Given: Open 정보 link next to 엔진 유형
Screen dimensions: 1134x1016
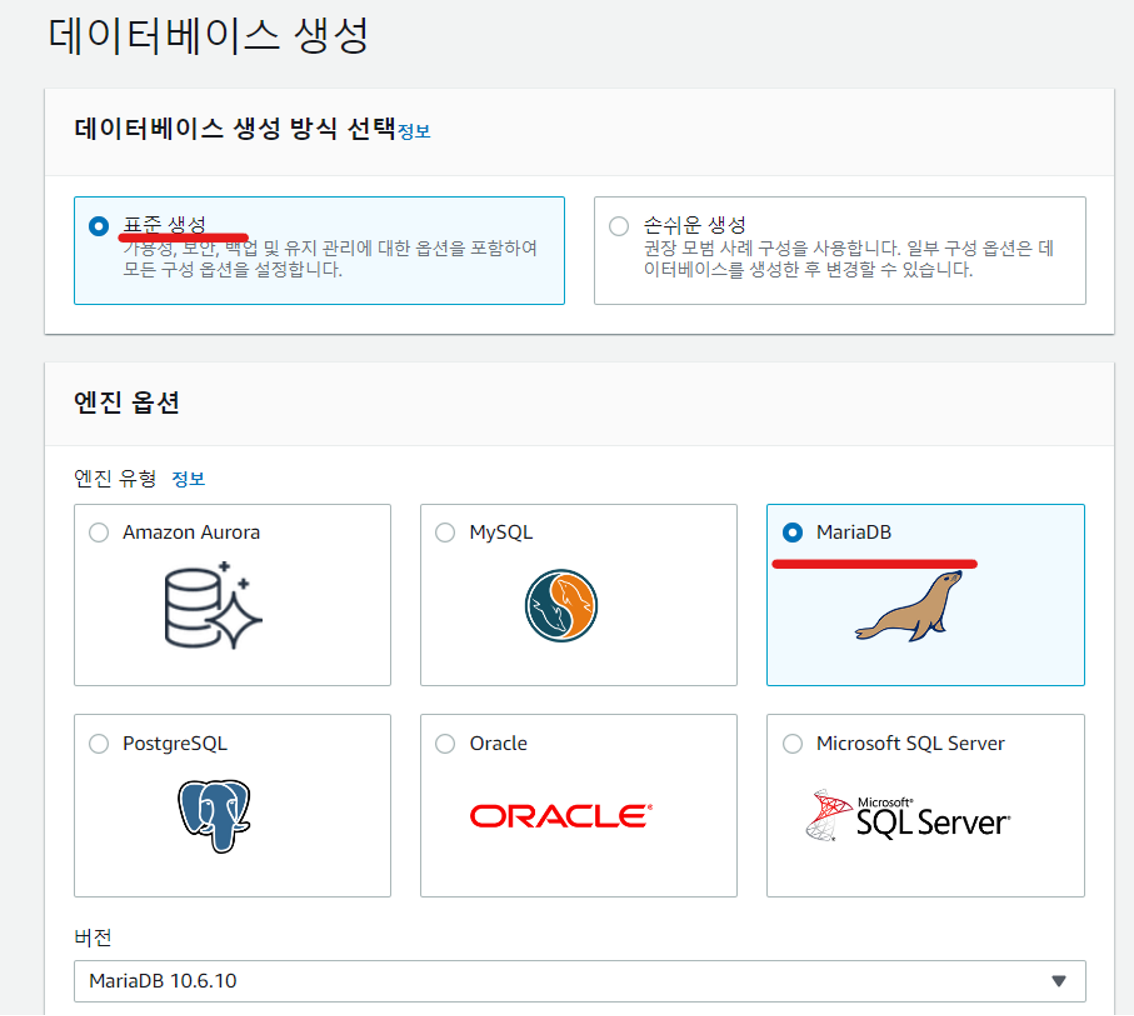Looking at the screenshot, I should coord(189,479).
